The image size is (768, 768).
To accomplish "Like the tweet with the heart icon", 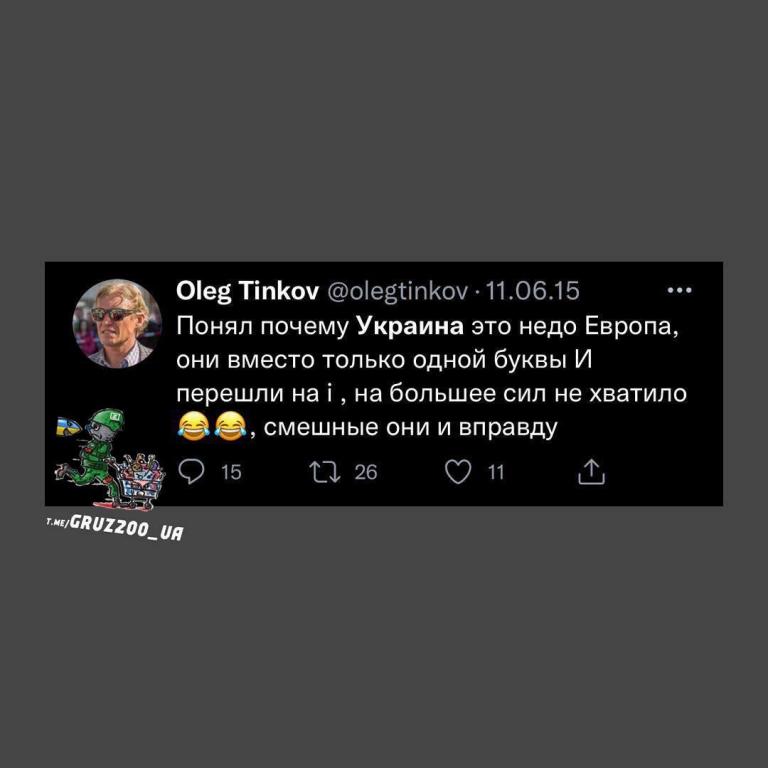I will pyautogui.click(x=458, y=471).
